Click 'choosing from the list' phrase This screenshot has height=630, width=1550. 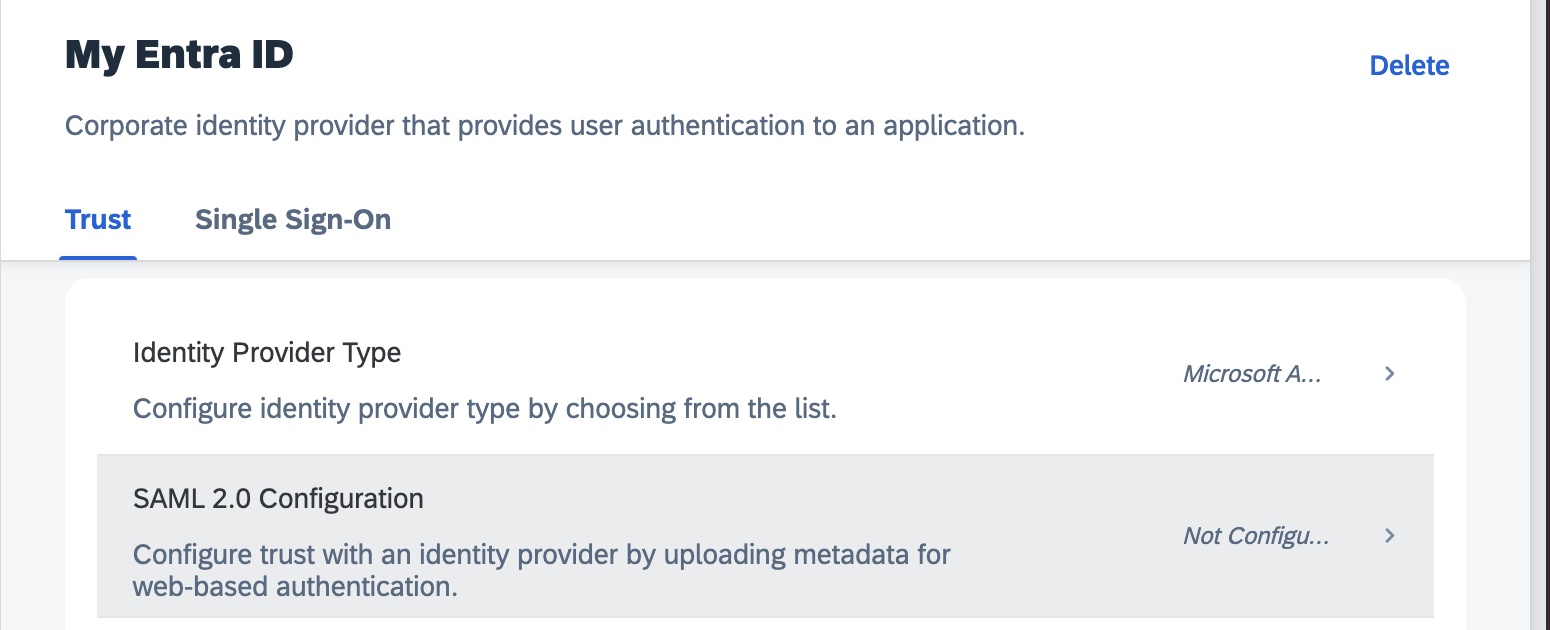point(700,409)
